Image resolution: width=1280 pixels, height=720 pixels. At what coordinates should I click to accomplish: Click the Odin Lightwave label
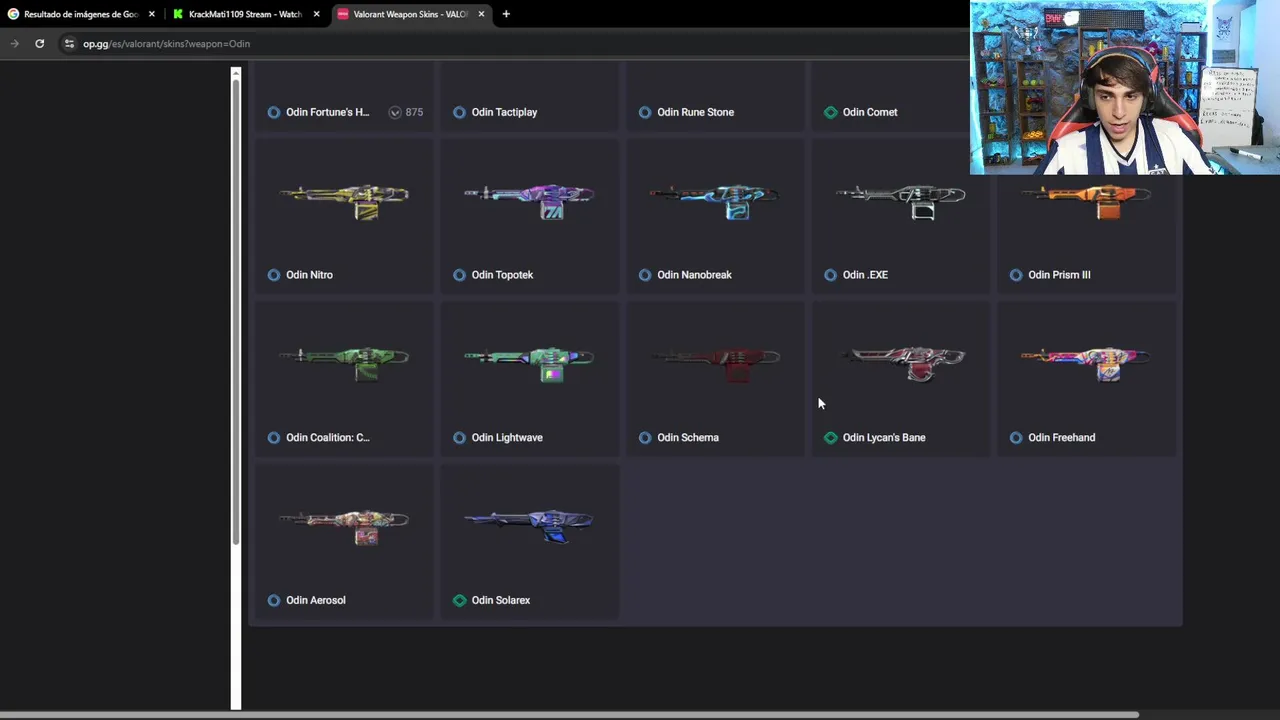(x=507, y=438)
